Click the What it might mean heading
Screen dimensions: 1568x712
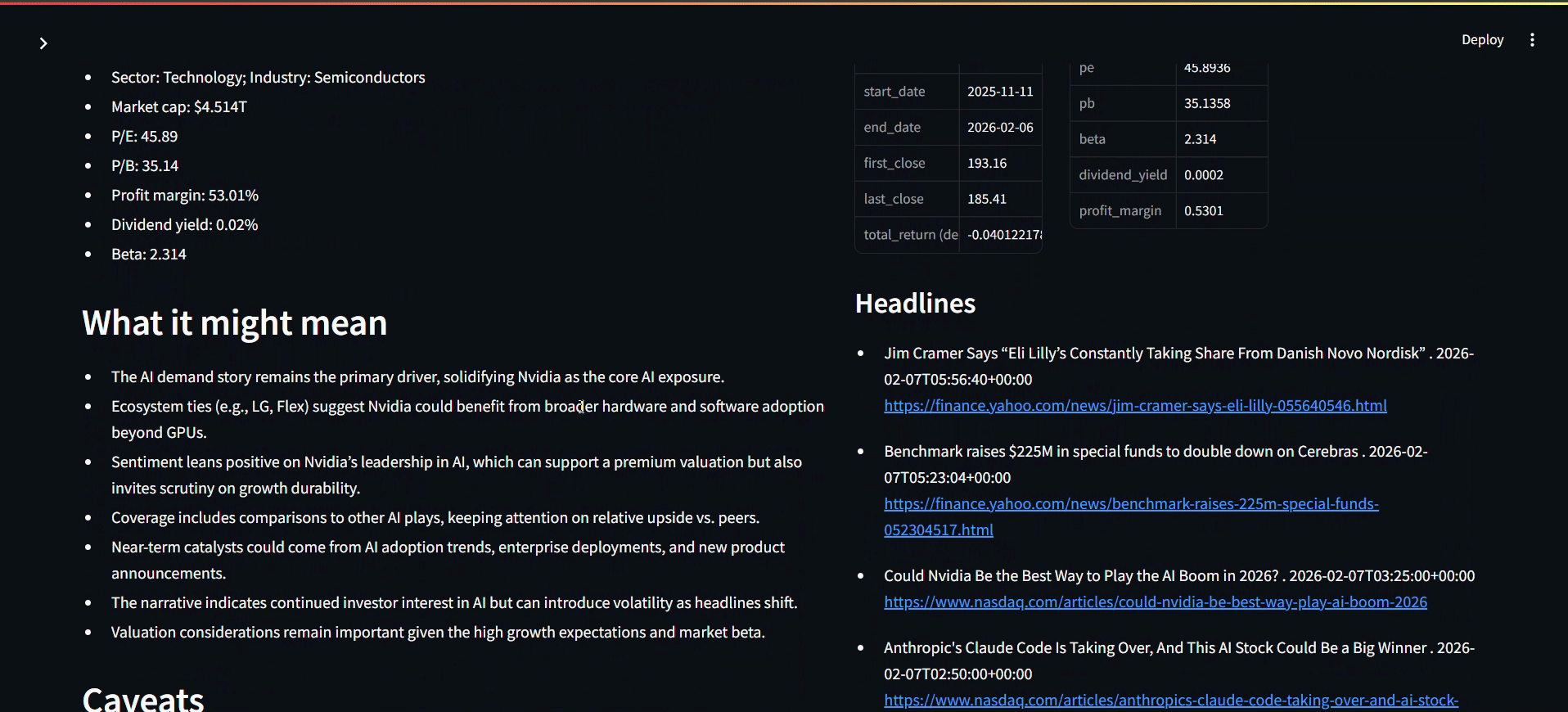pyautogui.click(x=234, y=323)
